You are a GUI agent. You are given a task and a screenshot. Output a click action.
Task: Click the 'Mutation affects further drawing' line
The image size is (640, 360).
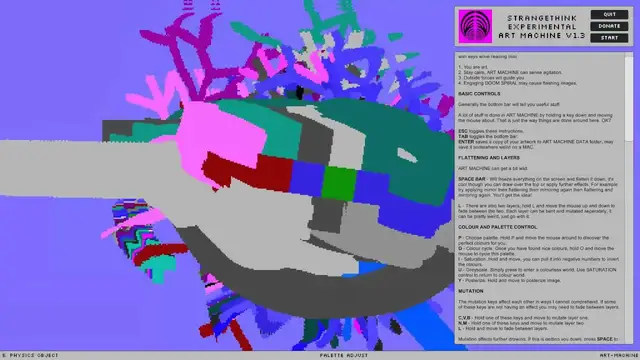pyautogui.click(x=538, y=339)
